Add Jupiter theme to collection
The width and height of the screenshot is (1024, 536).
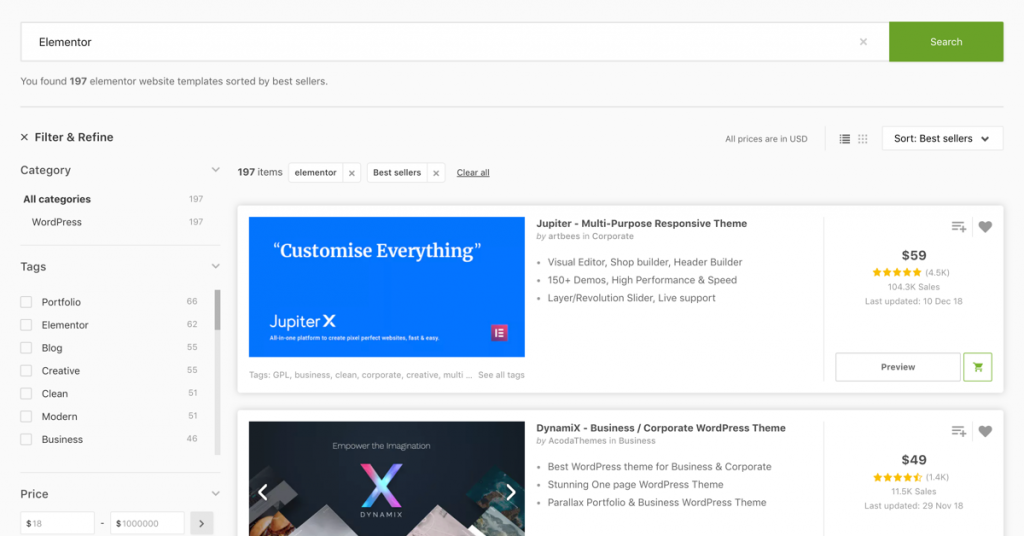coord(958,227)
